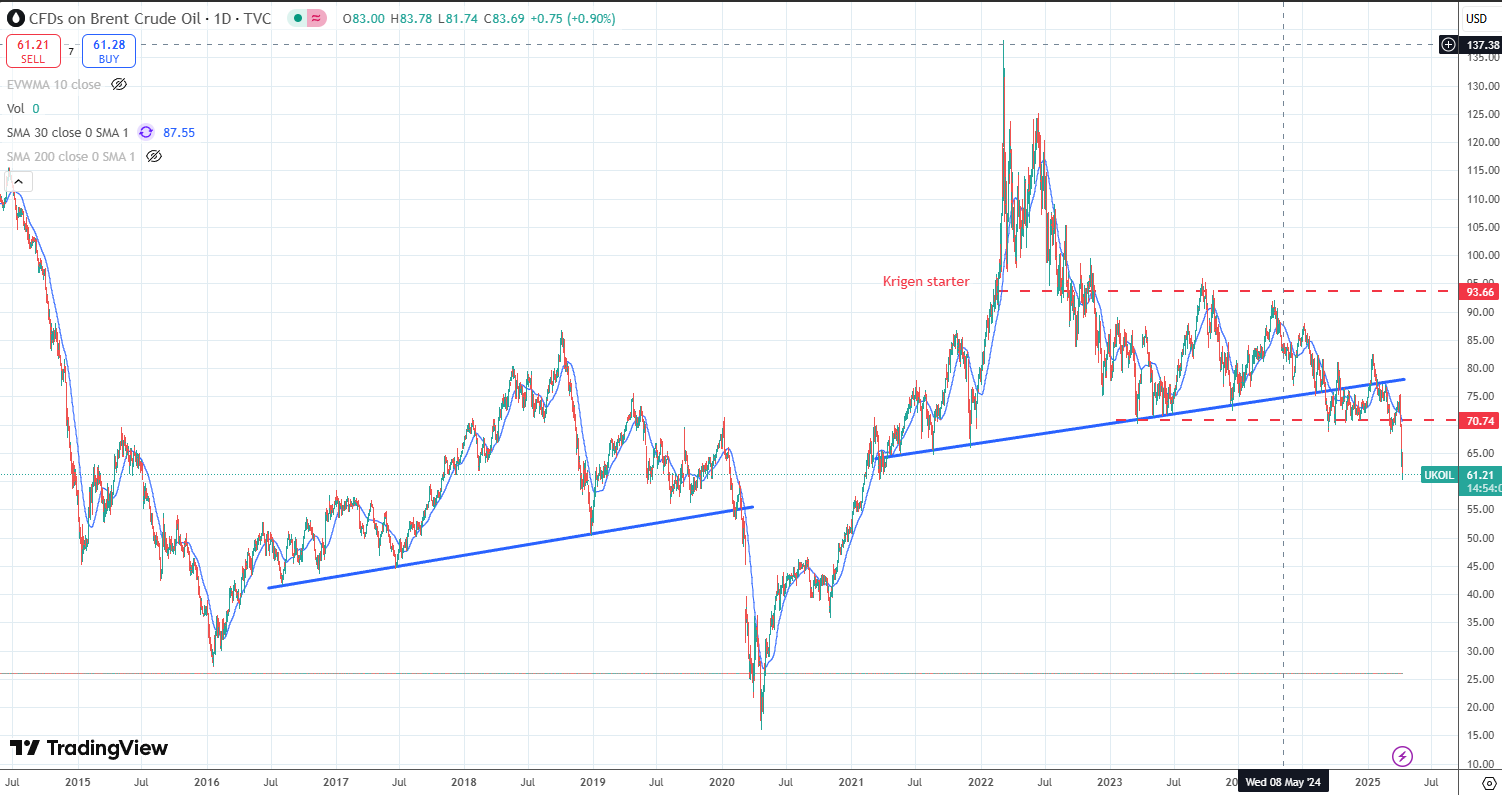Click the SELL 61.21 button

(33, 51)
